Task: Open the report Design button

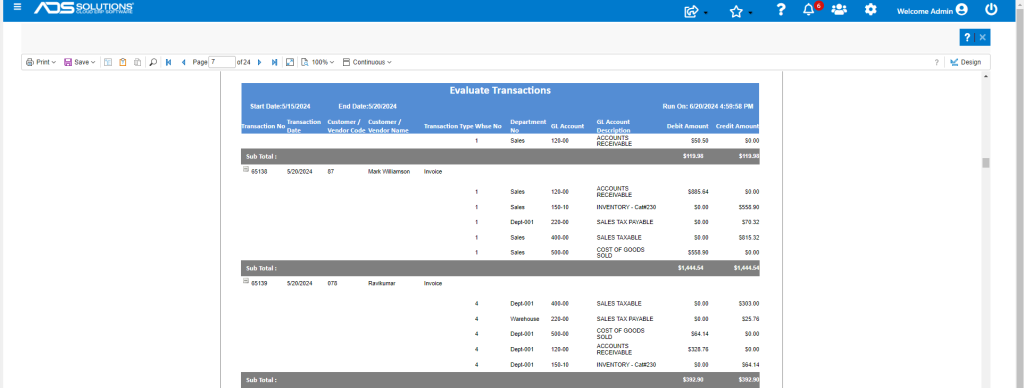Action: [966, 62]
